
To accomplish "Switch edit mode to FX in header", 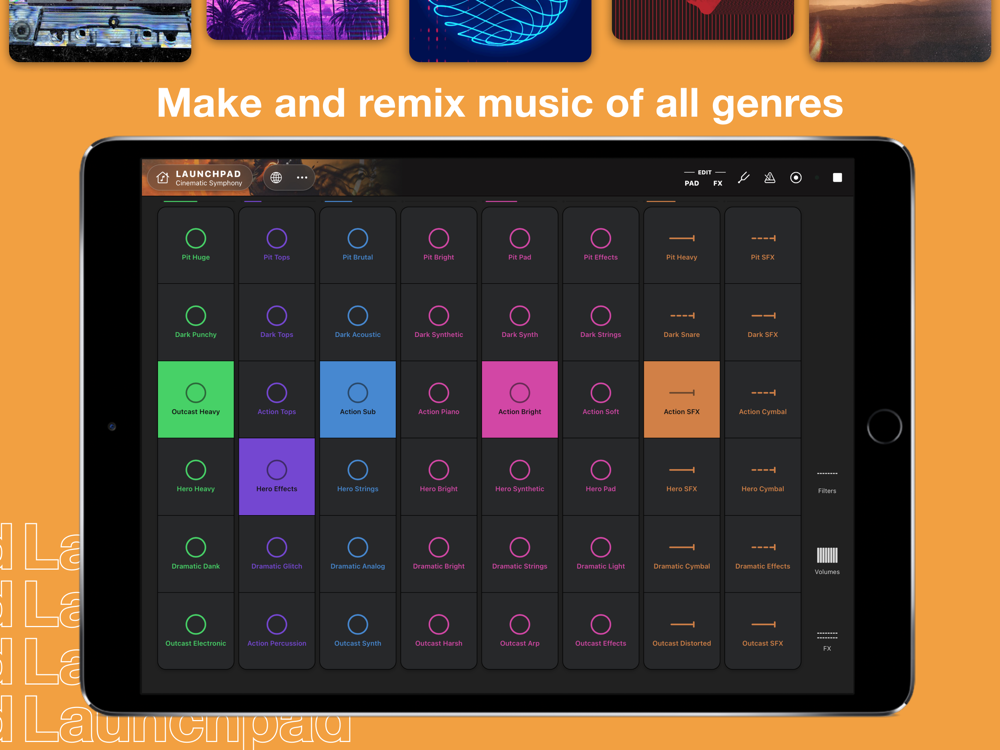I will [x=717, y=183].
